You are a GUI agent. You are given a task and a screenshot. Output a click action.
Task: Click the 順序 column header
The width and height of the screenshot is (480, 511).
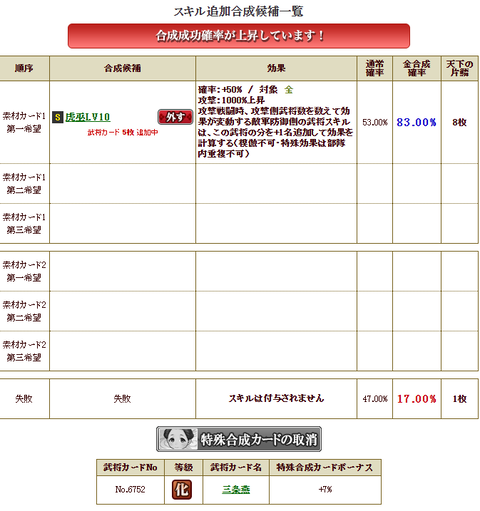point(24,68)
